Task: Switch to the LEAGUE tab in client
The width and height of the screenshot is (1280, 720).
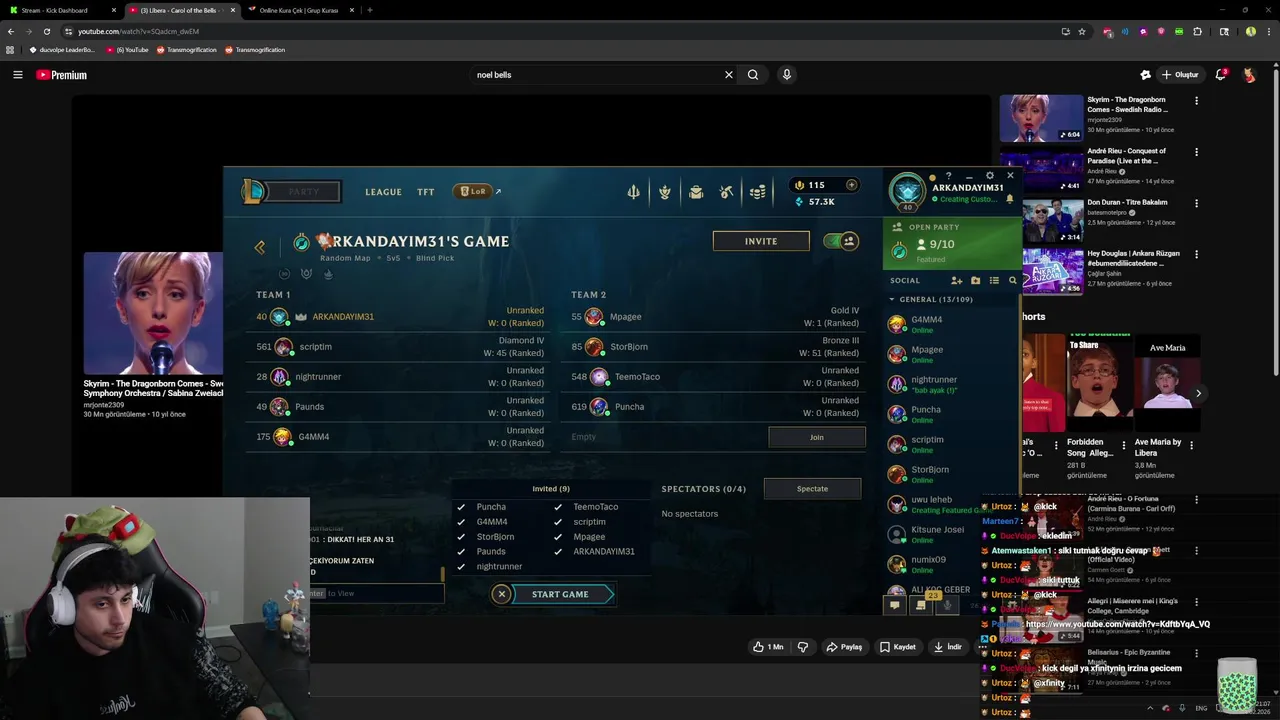Action: click(383, 192)
